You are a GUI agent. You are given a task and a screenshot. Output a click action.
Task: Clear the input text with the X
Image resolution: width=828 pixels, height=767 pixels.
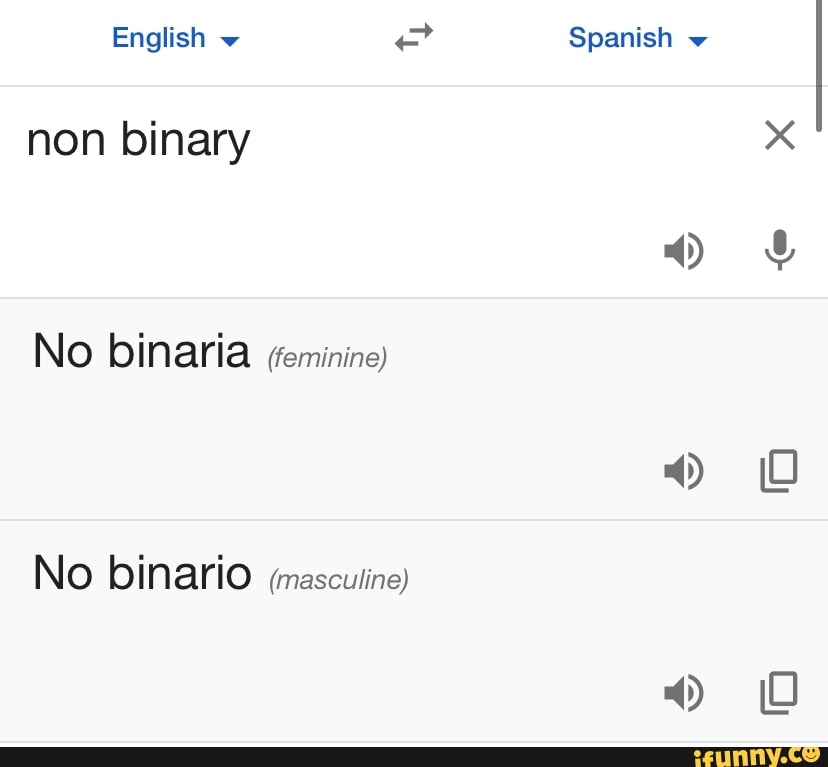coord(779,136)
